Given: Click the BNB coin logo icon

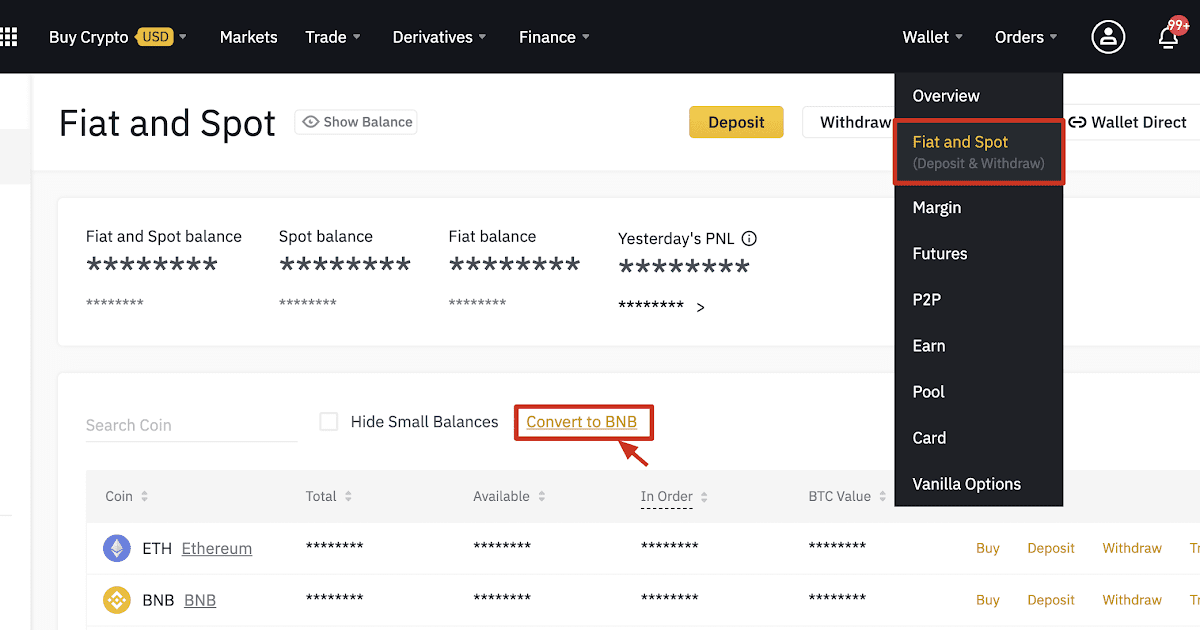Looking at the screenshot, I should pos(117,600).
